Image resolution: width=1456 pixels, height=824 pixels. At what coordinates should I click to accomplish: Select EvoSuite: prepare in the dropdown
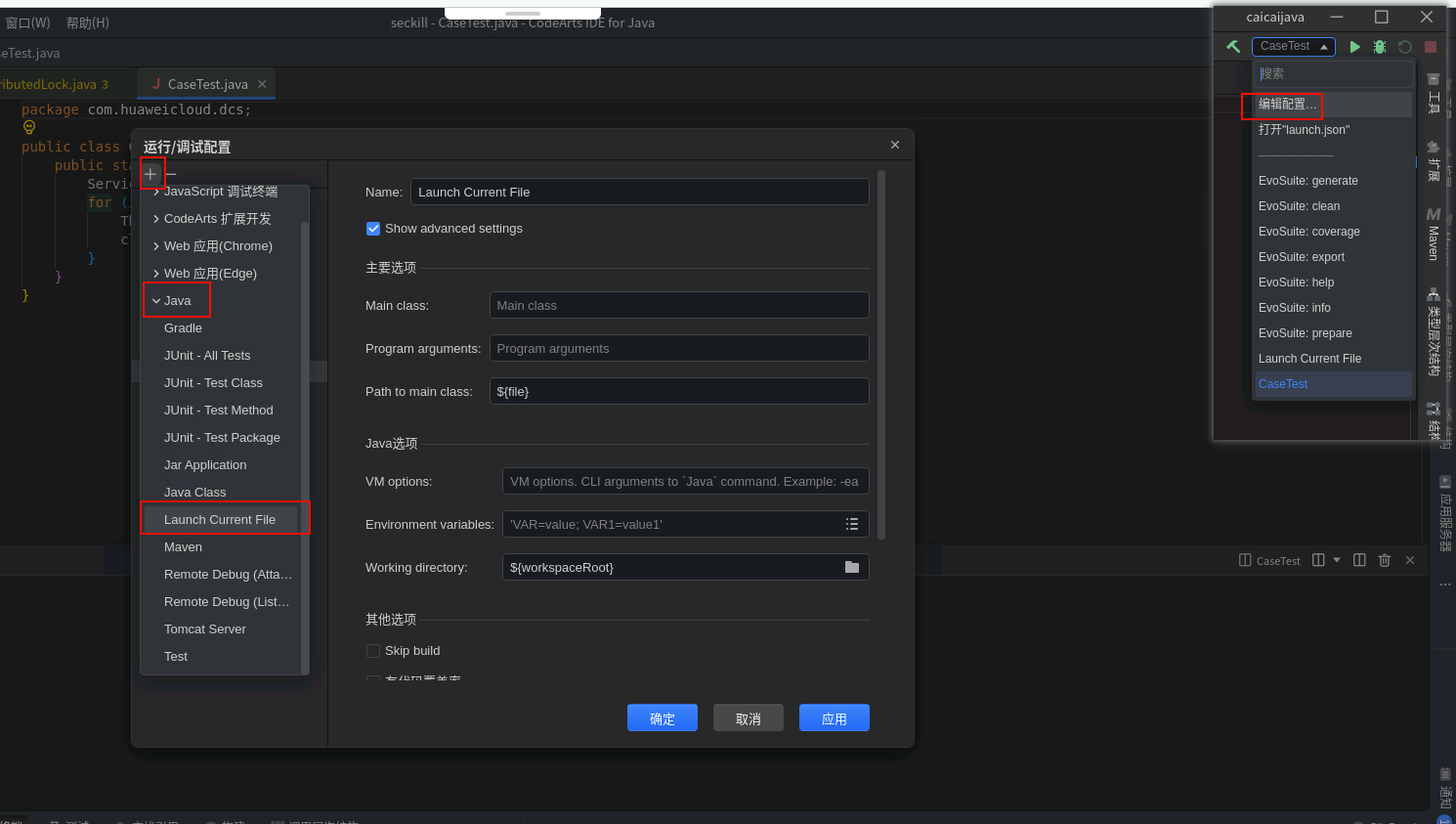[1333, 333]
